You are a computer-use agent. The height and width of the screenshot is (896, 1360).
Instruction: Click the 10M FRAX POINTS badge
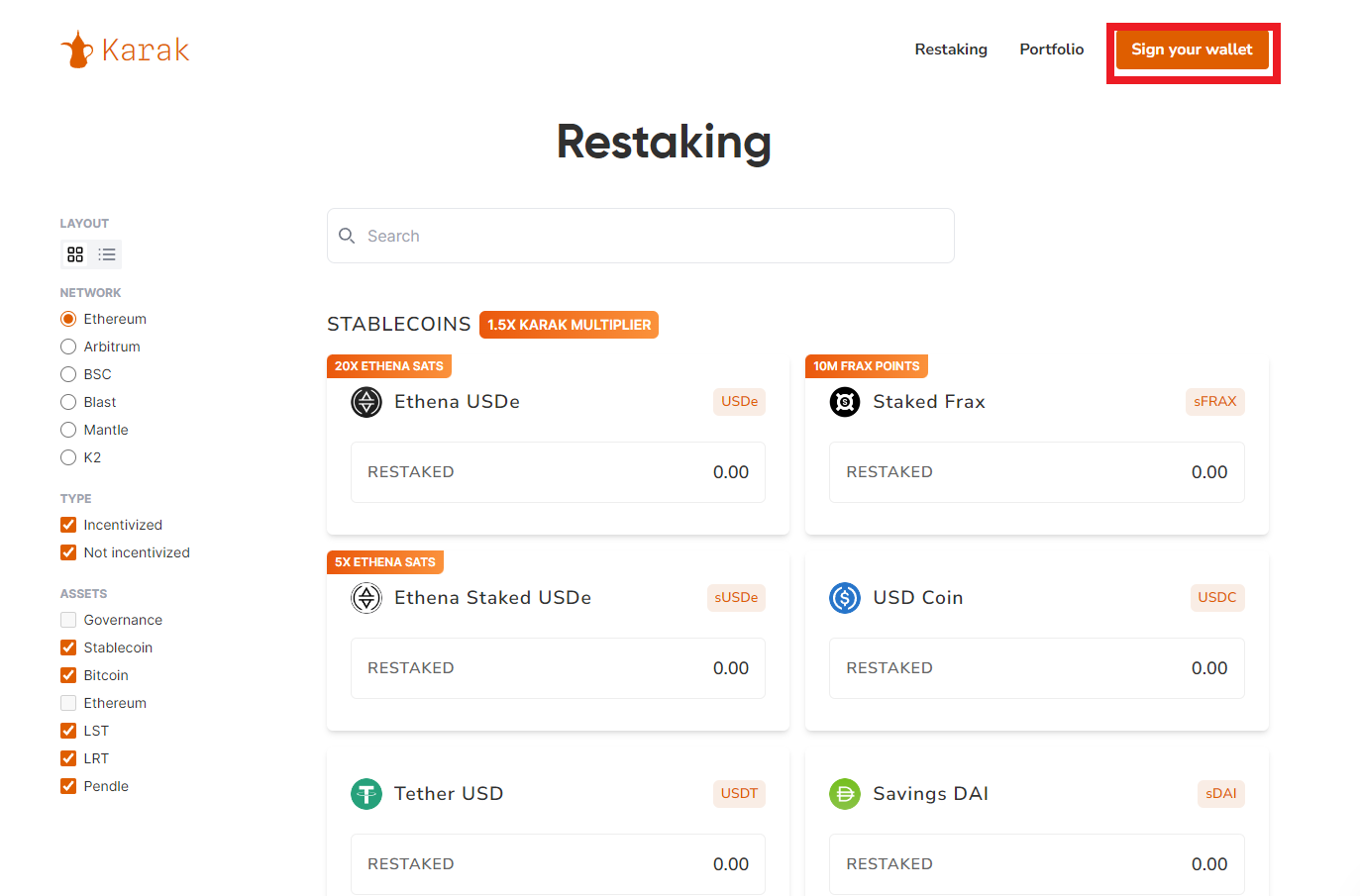pos(867,366)
